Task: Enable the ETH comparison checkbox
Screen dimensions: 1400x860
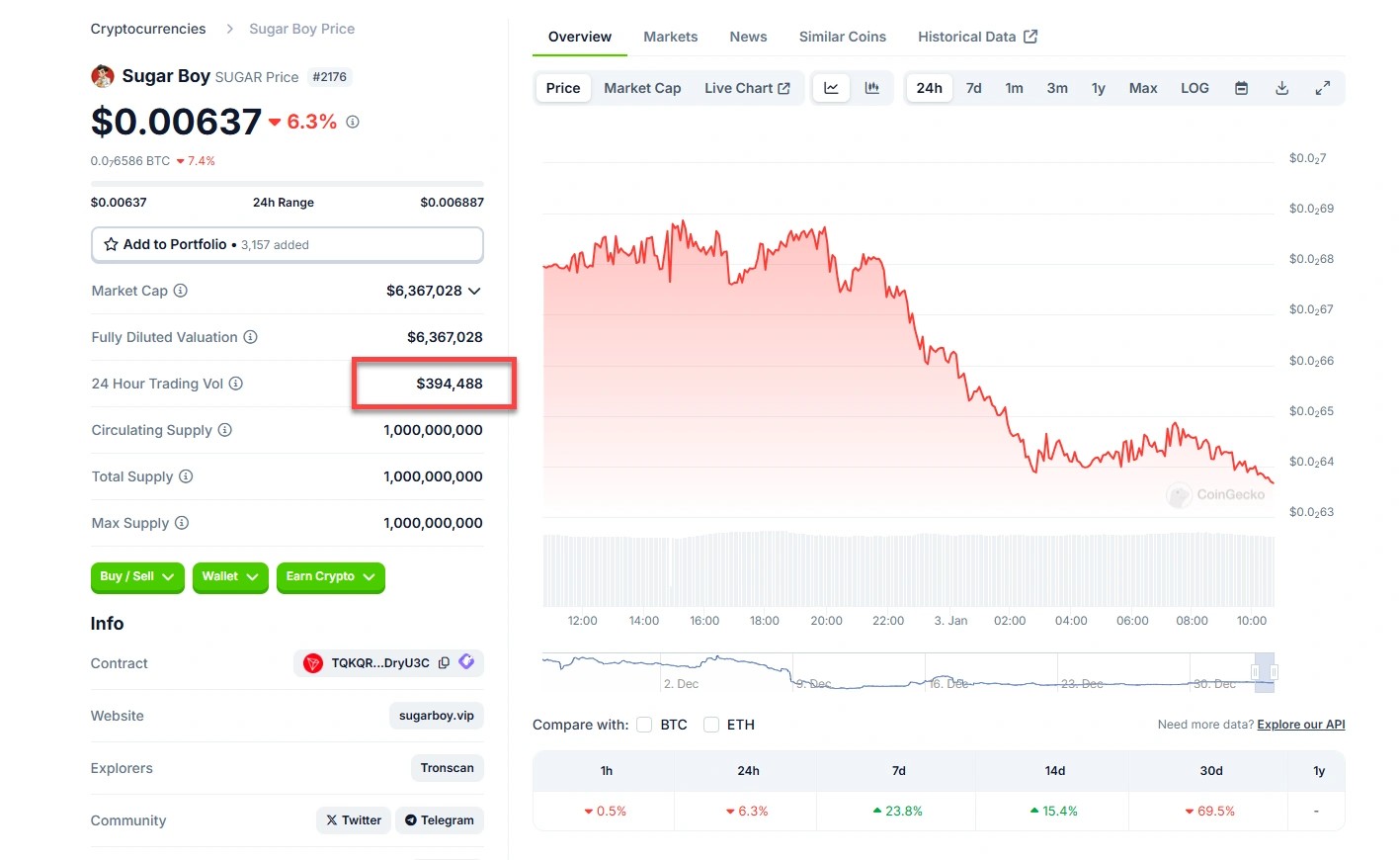Action: (x=711, y=725)
